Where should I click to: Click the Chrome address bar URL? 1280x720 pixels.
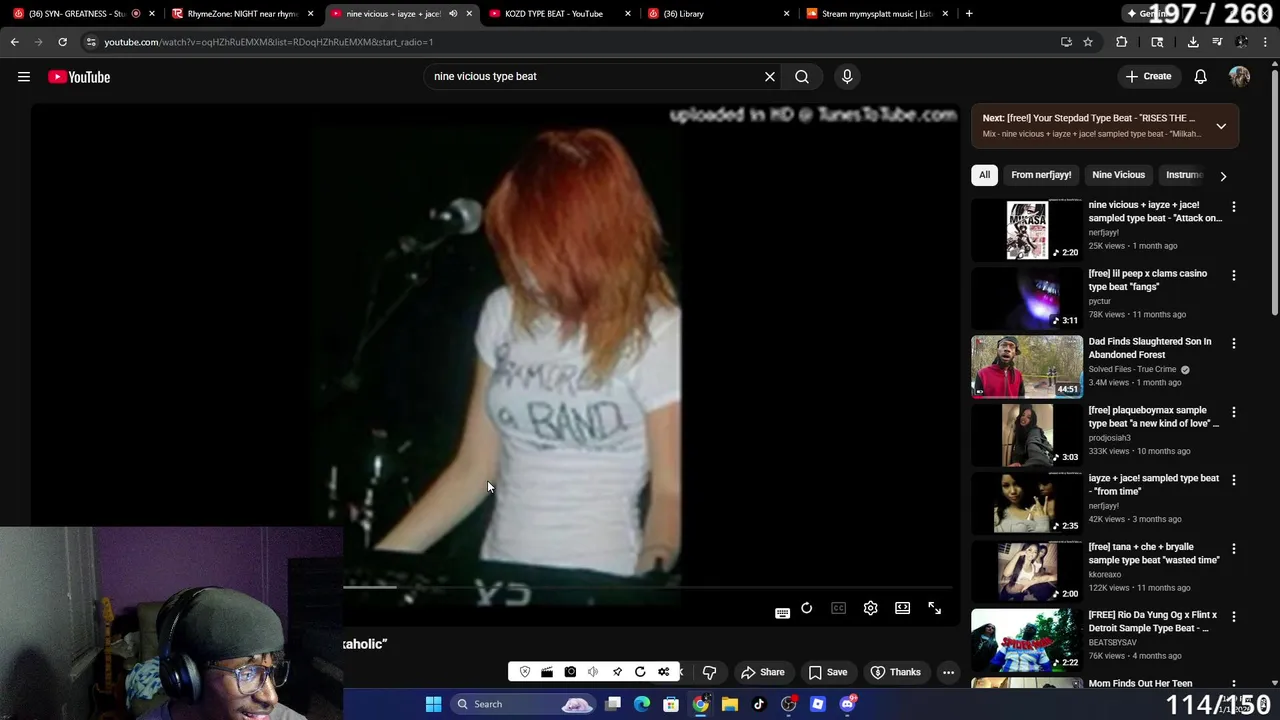[x=269, y=42]
